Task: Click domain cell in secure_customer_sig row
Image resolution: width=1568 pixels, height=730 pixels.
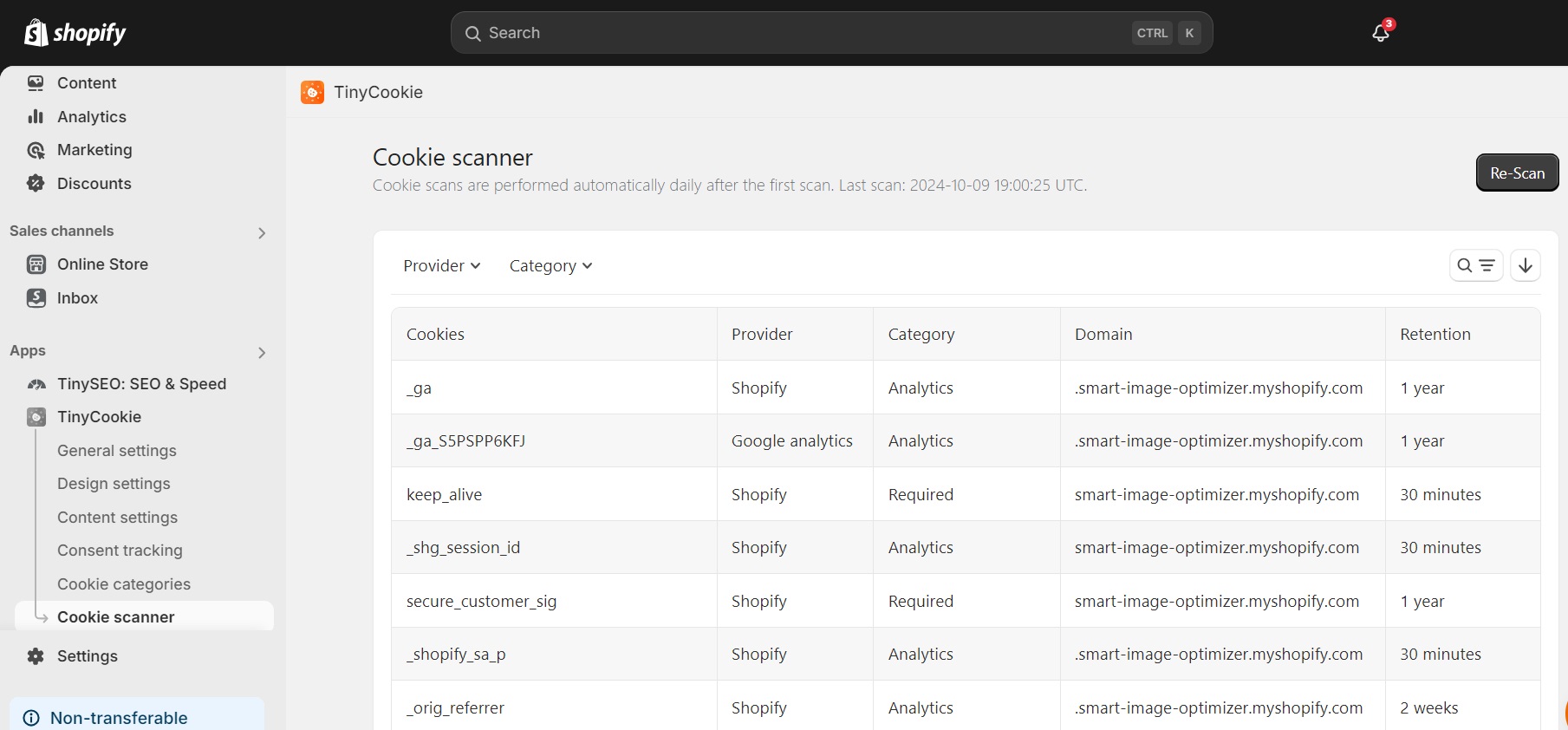Action: pyautogui.click(x=1223, y=601)
